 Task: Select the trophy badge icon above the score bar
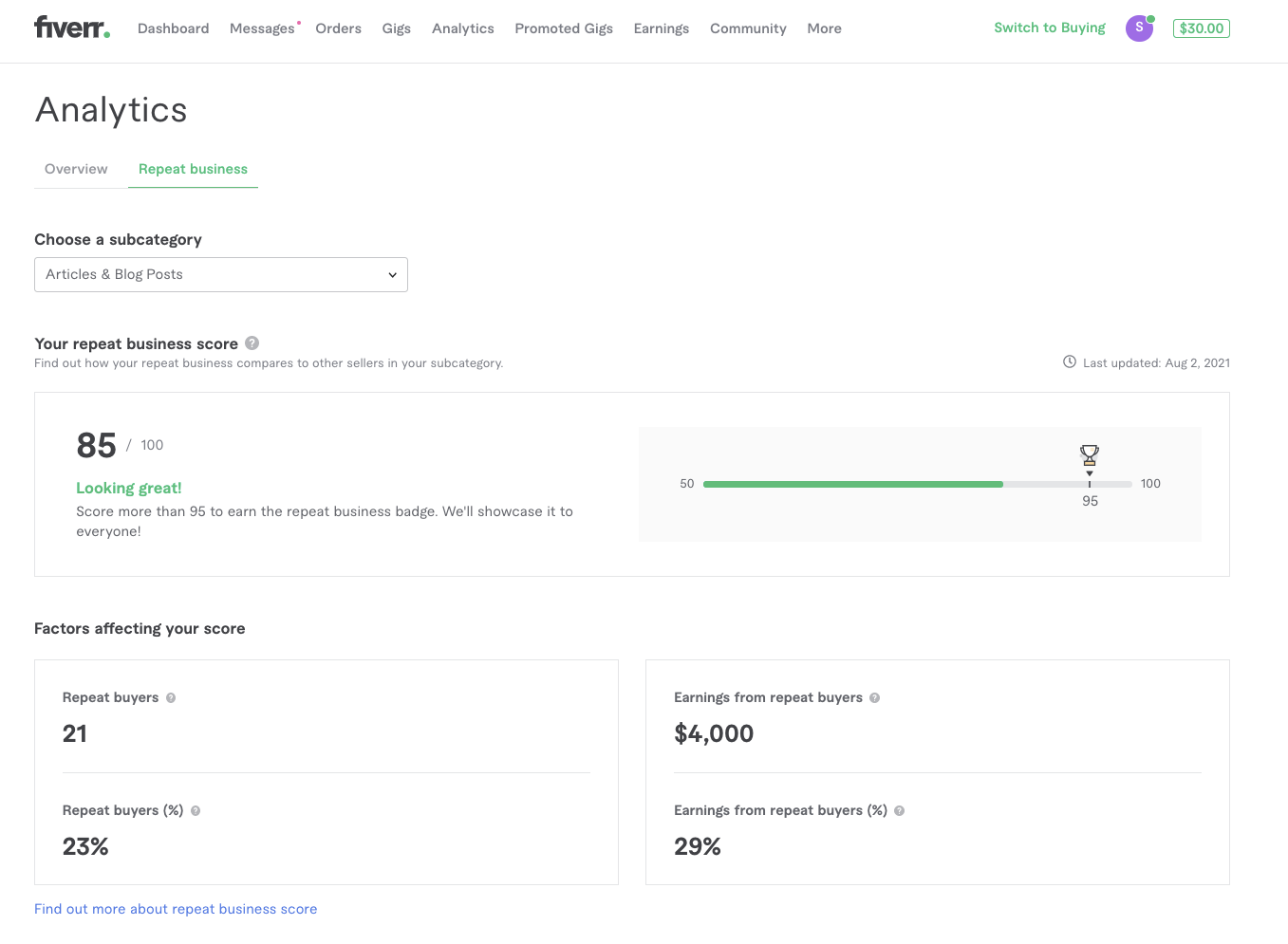coord(1089,455)
